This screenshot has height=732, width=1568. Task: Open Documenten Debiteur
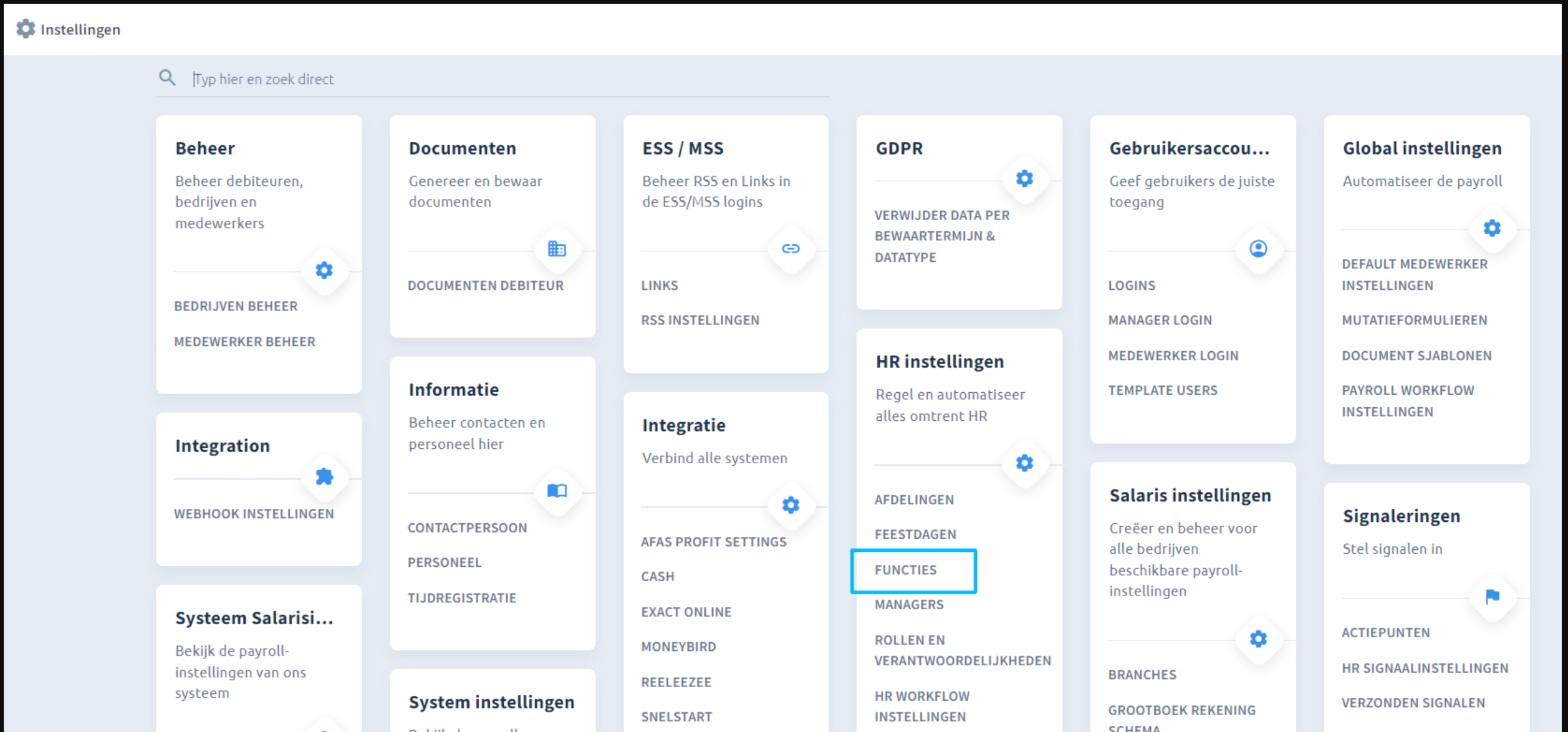[486, 286]
